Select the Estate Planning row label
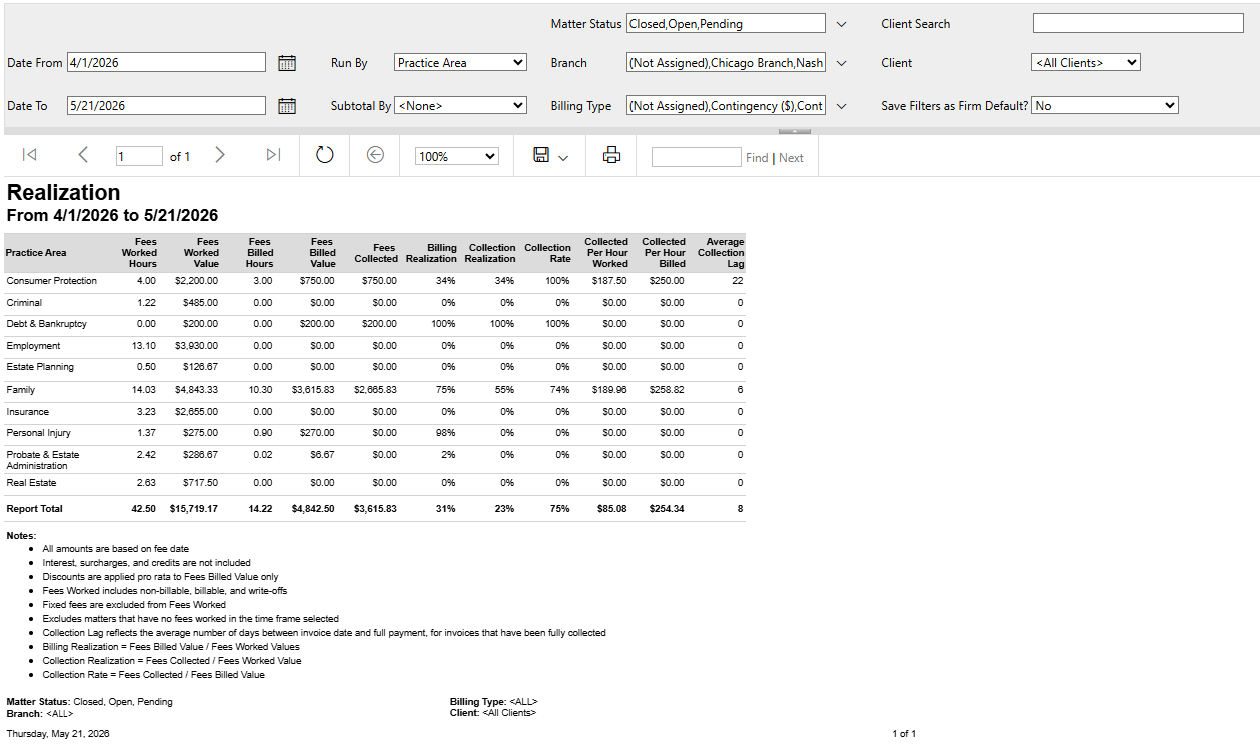1260x746 pixels. [40, 367]
